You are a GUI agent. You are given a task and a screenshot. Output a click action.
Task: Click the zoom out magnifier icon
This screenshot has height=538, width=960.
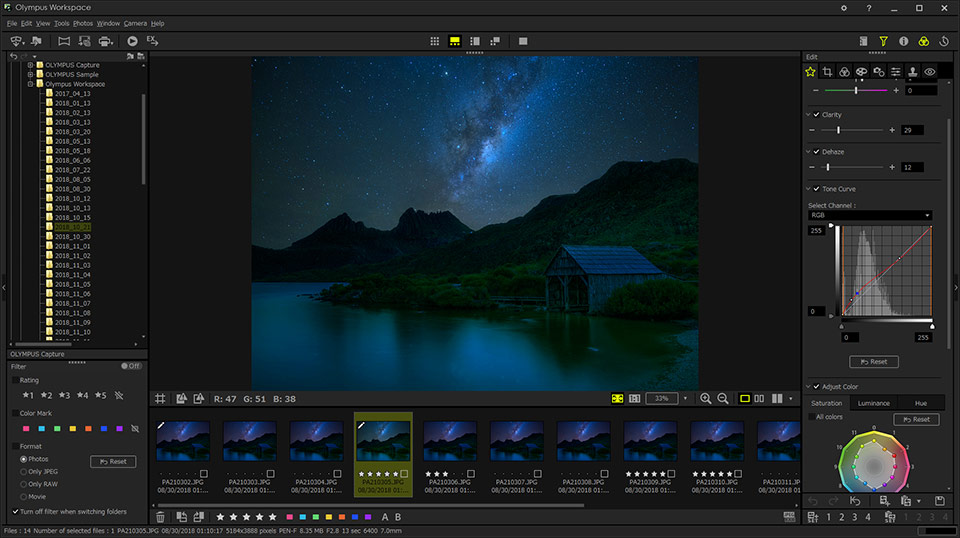click(x=723, y=398)
